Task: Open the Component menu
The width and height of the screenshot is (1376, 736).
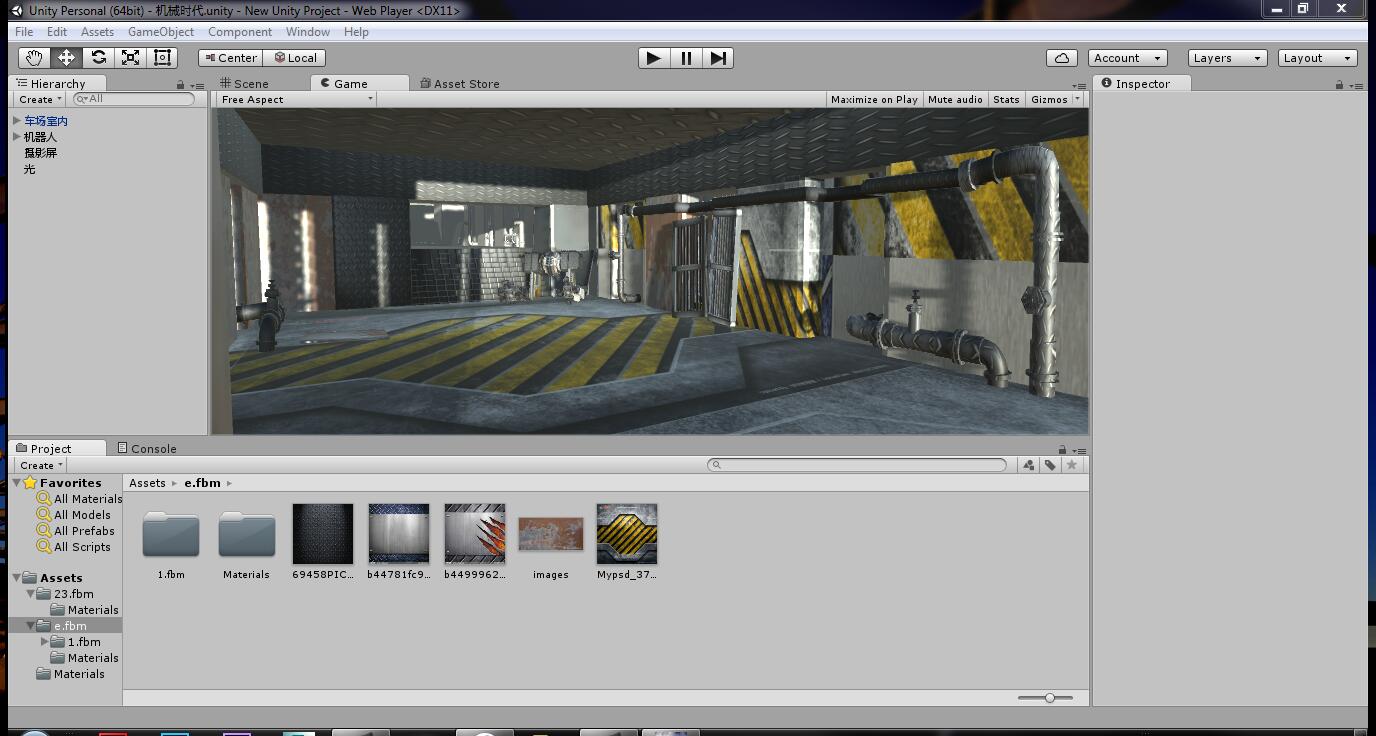Action: 240,32
